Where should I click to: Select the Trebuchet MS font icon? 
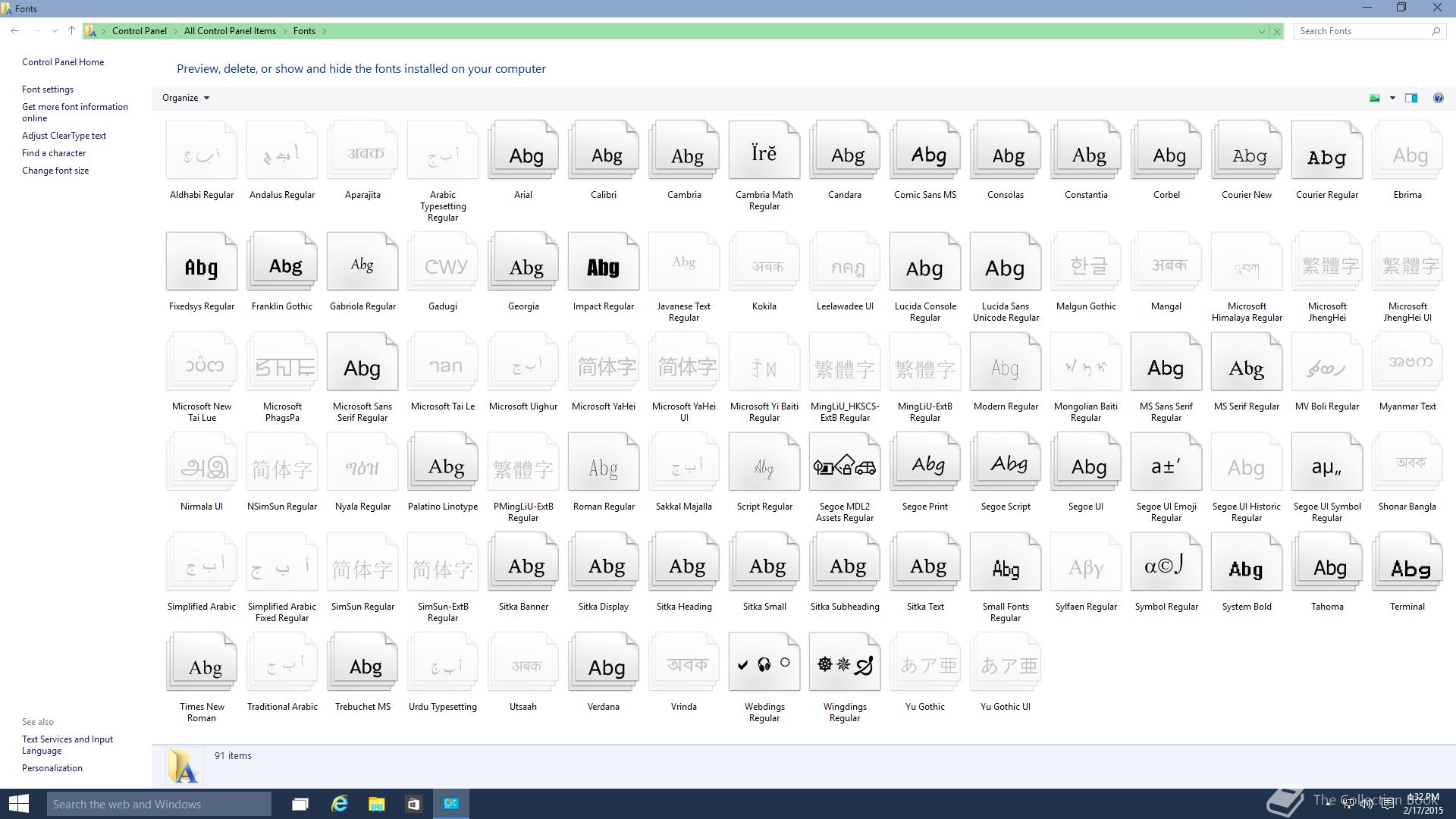pyautogui.click(x=362, y=662)
